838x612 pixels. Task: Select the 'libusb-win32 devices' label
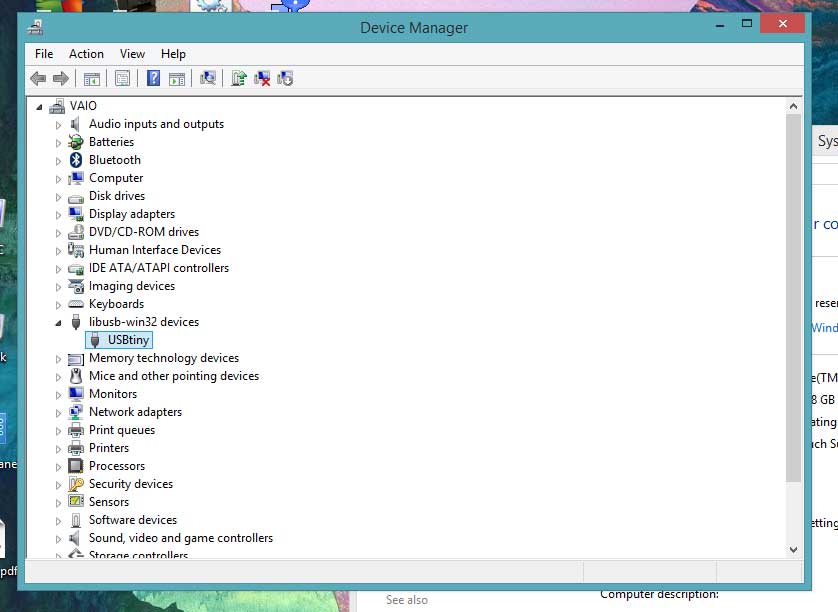[x=144, y=322]
